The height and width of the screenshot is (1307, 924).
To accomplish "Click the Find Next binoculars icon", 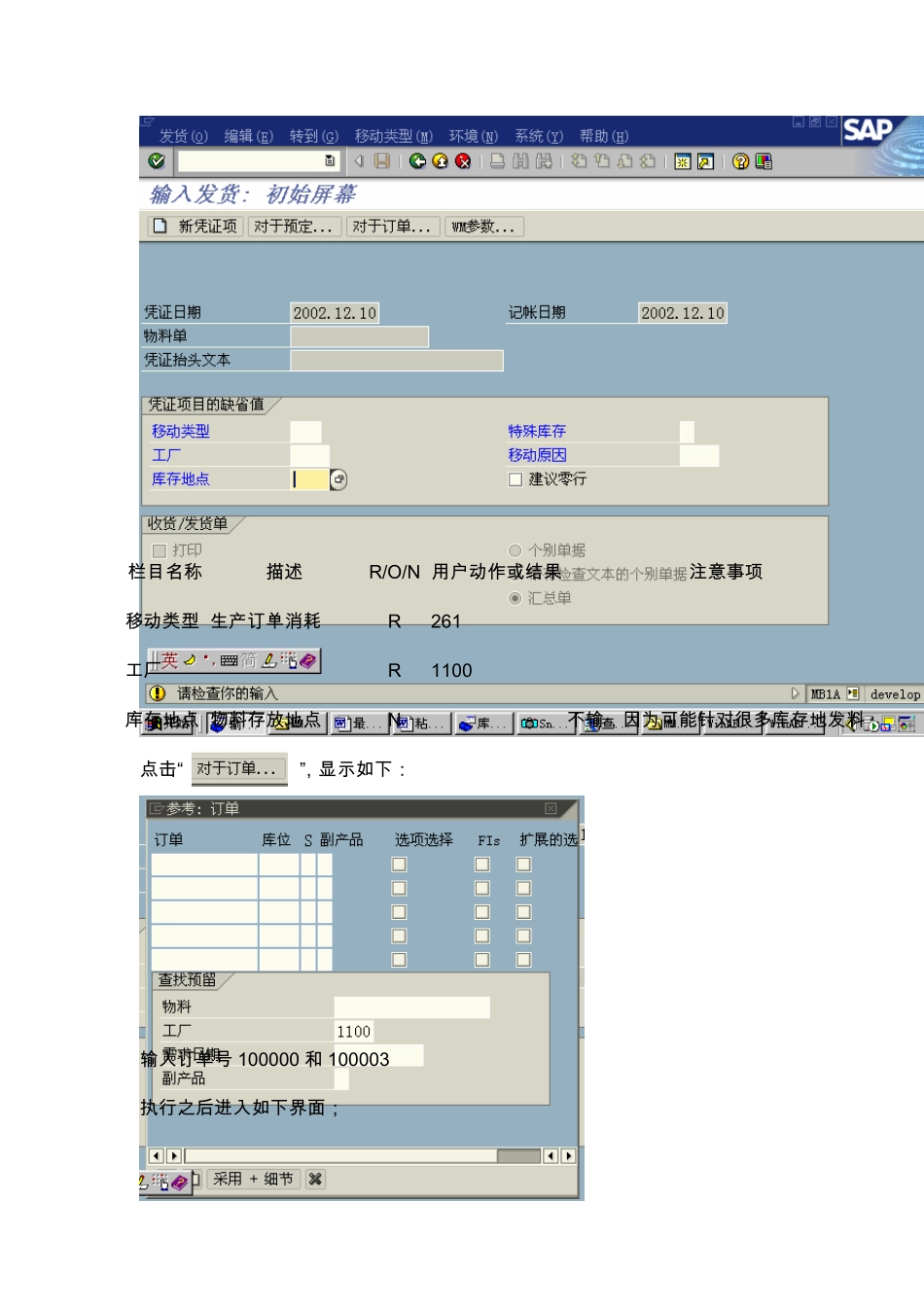I will [544, 161].
